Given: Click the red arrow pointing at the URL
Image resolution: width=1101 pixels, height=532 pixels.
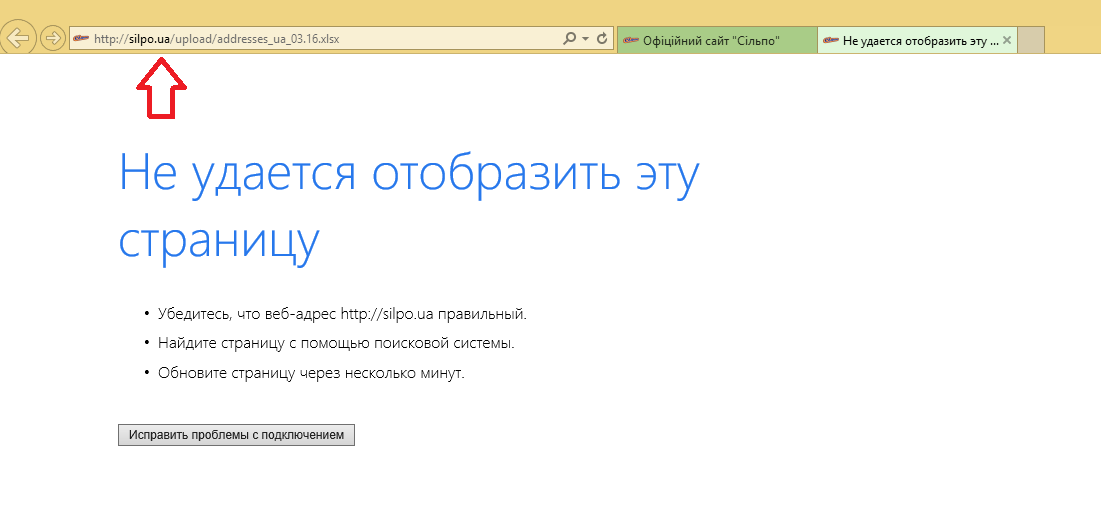Looking at the screenshot, I should (x=161, y=88).
